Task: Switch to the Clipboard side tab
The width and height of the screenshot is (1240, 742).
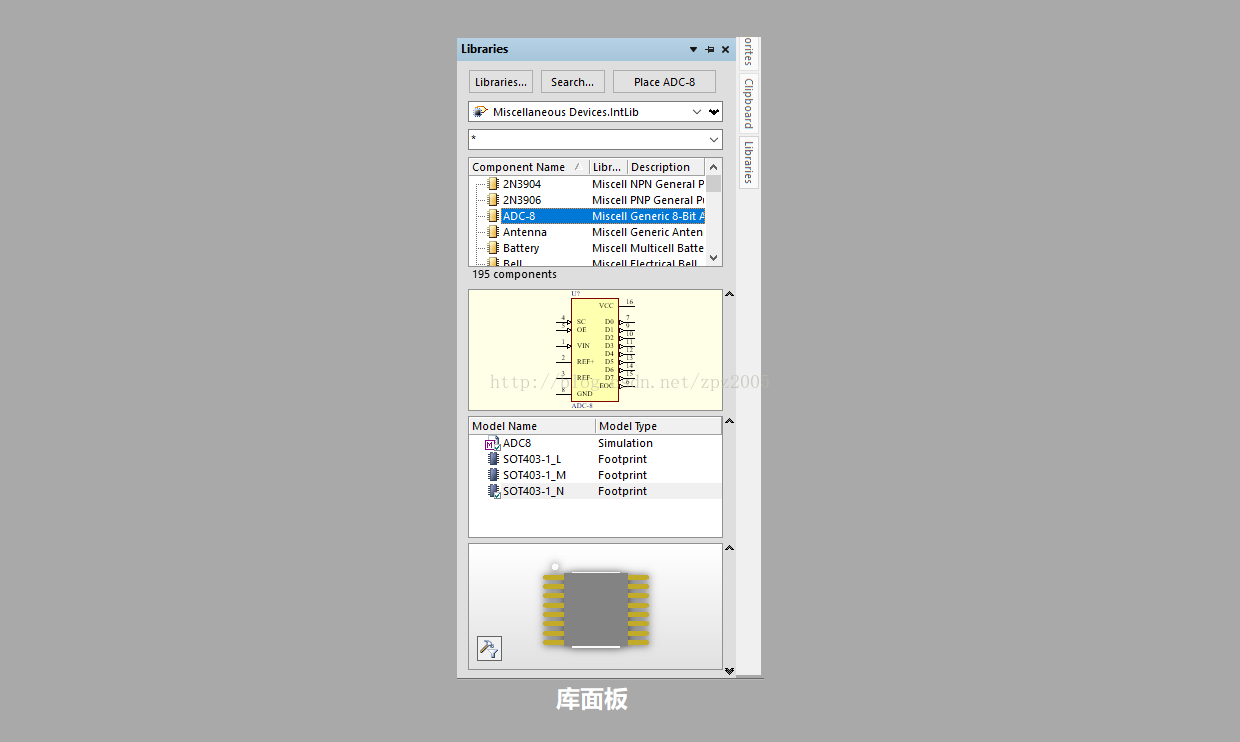Action: [748, 103]
